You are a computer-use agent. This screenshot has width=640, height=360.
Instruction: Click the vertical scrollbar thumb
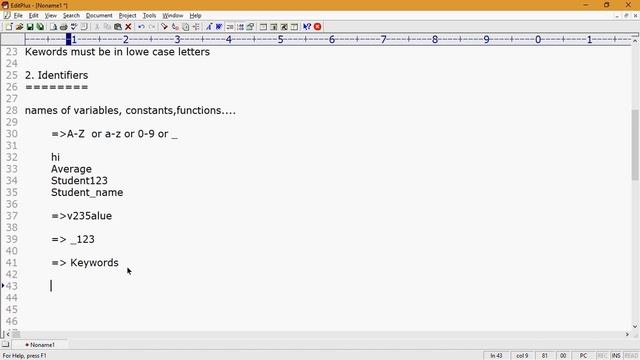635,144
